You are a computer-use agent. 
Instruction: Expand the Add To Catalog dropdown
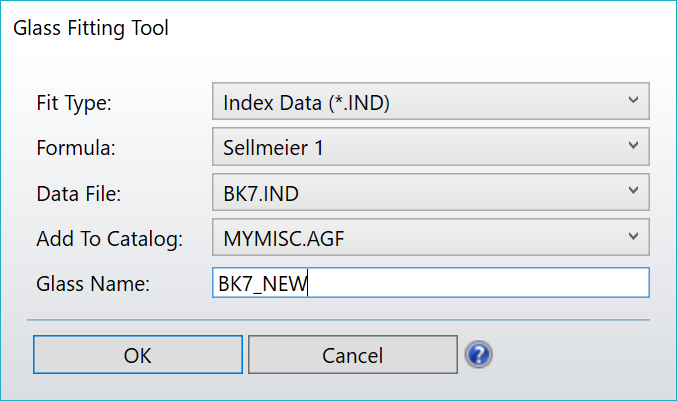(x=430, y=237)
